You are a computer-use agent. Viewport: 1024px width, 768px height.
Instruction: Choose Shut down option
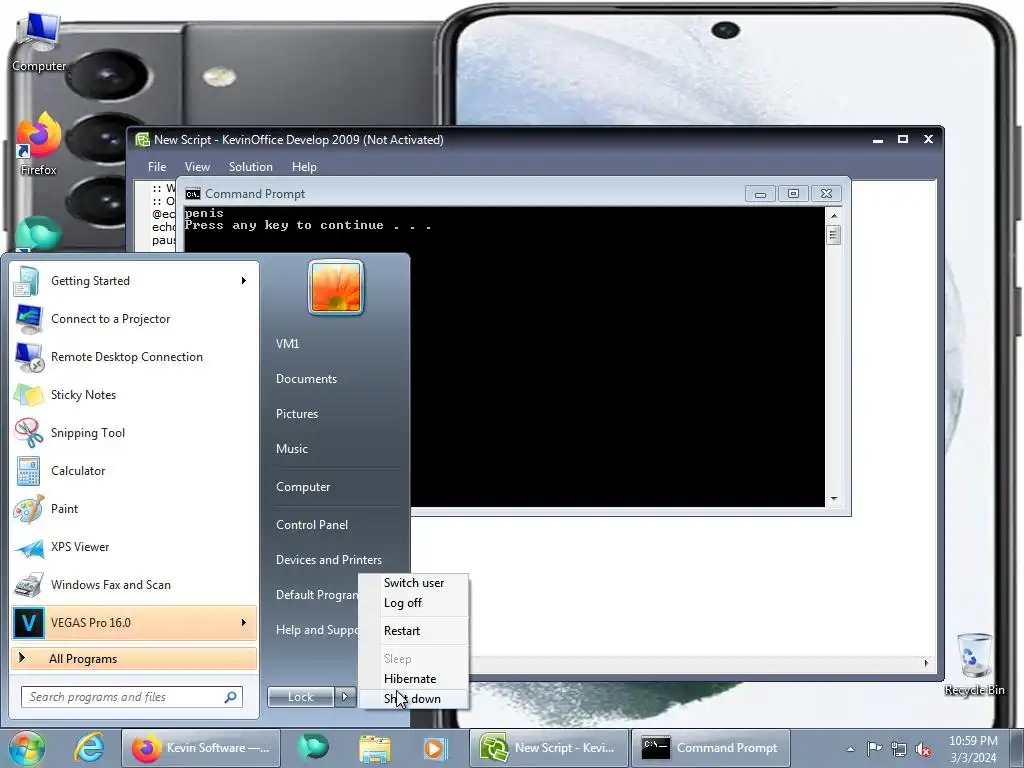414,699
